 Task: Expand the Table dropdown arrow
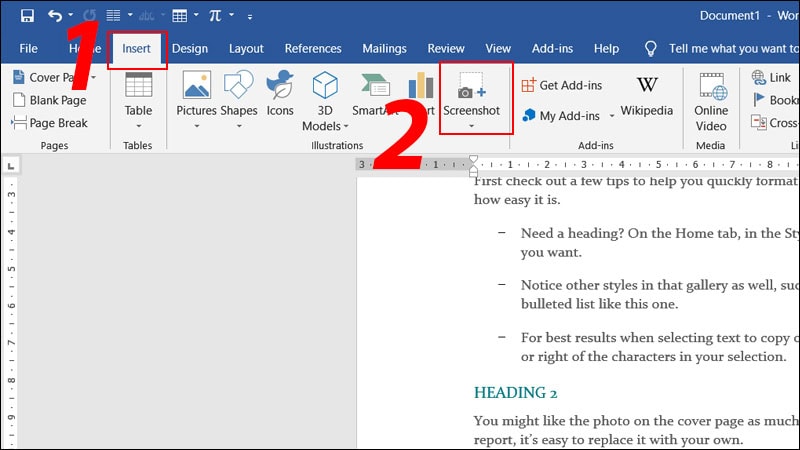point(138,126)
